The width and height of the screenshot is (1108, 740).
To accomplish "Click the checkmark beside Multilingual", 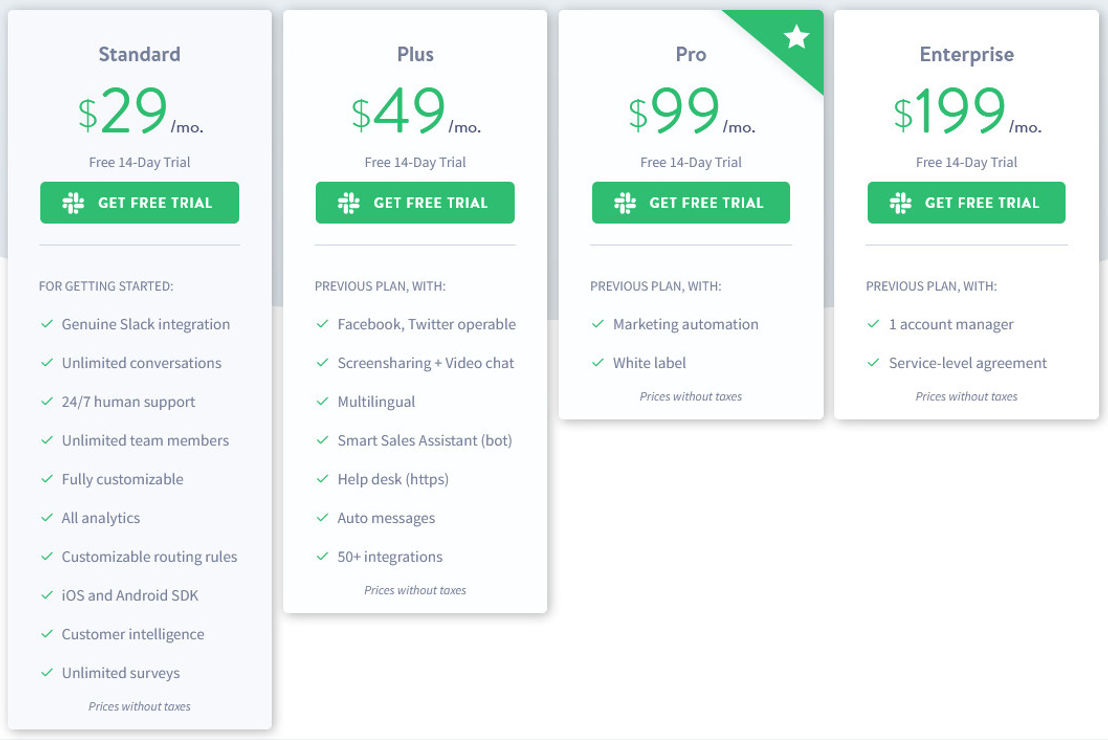I will (322, 401).
